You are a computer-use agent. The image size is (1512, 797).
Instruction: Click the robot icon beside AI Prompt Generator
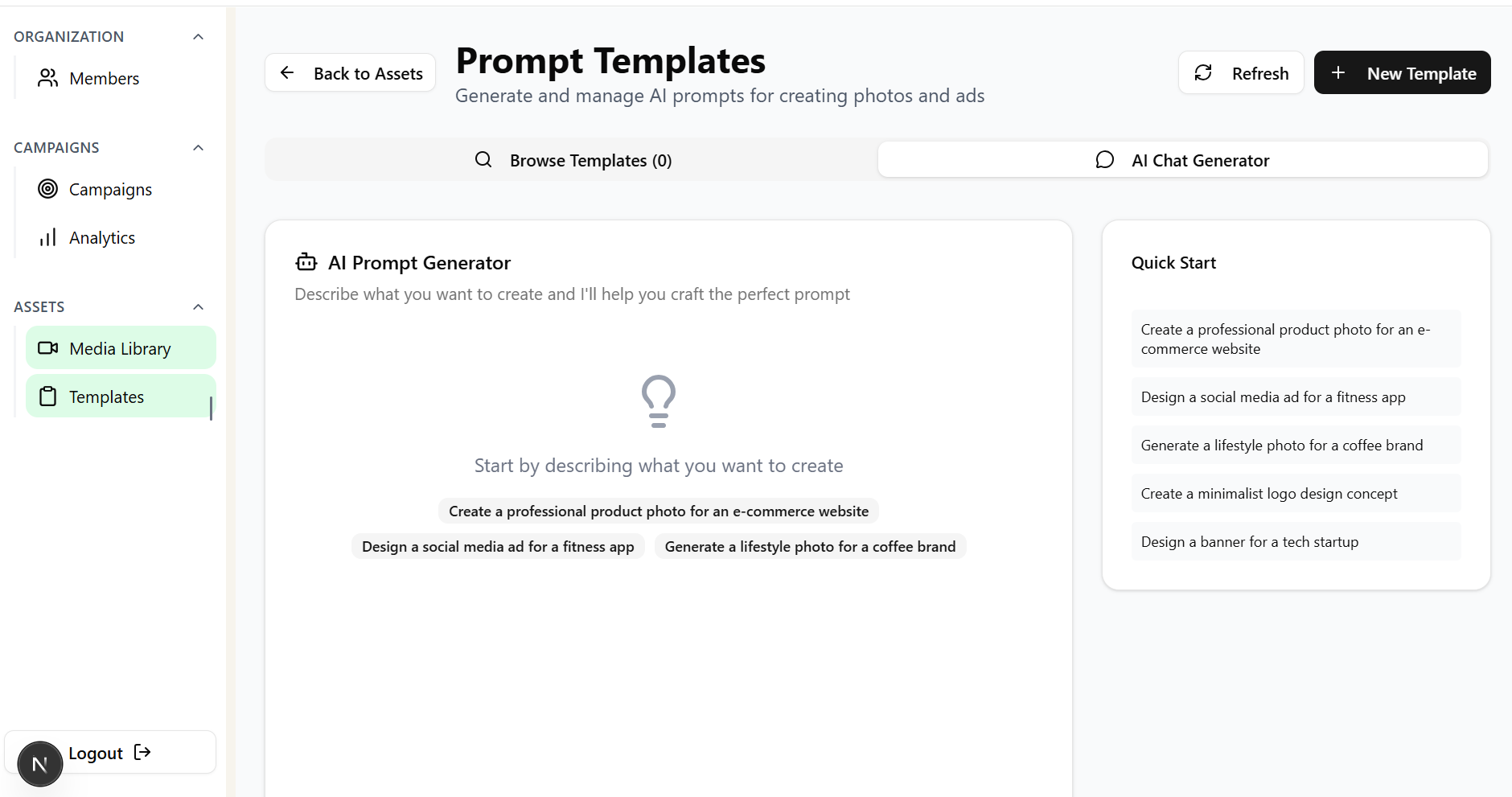306,262
